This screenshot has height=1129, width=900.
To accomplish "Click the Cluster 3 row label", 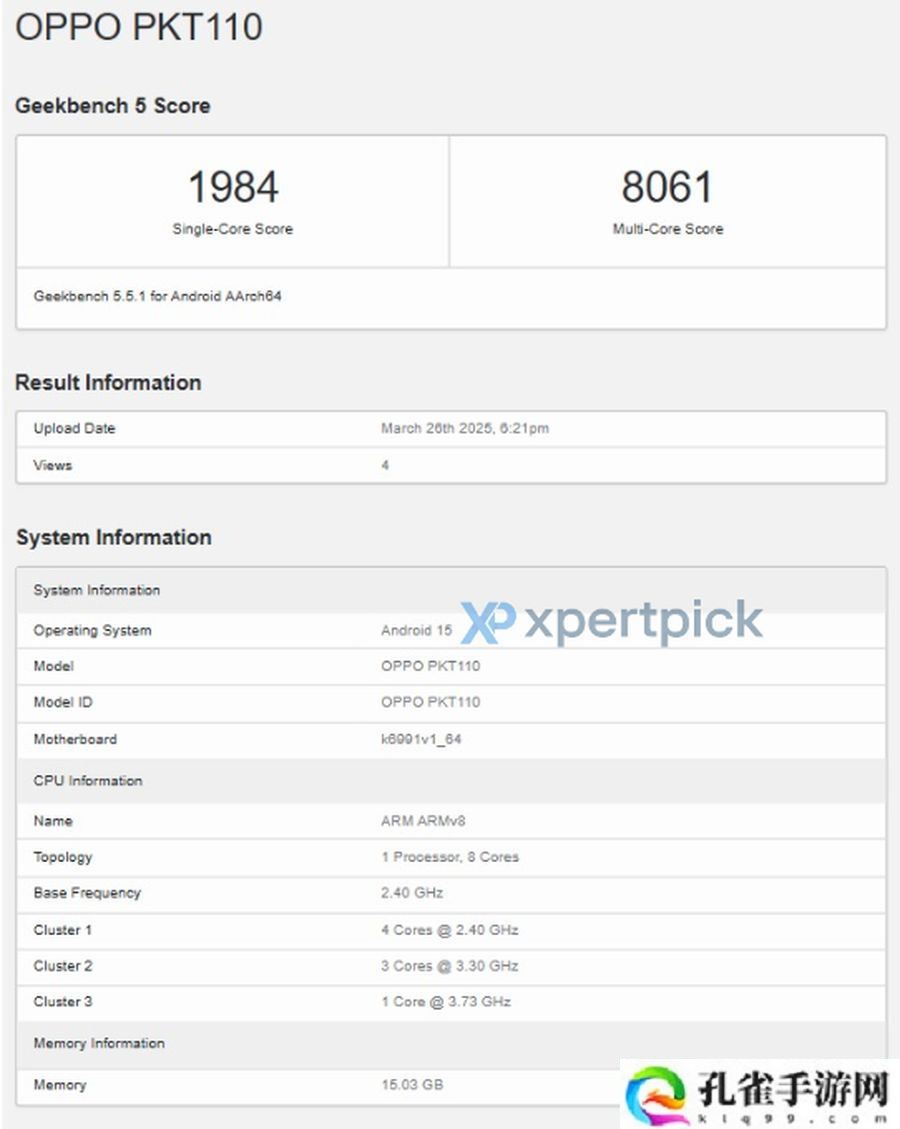I will (x=63, y=1002).
